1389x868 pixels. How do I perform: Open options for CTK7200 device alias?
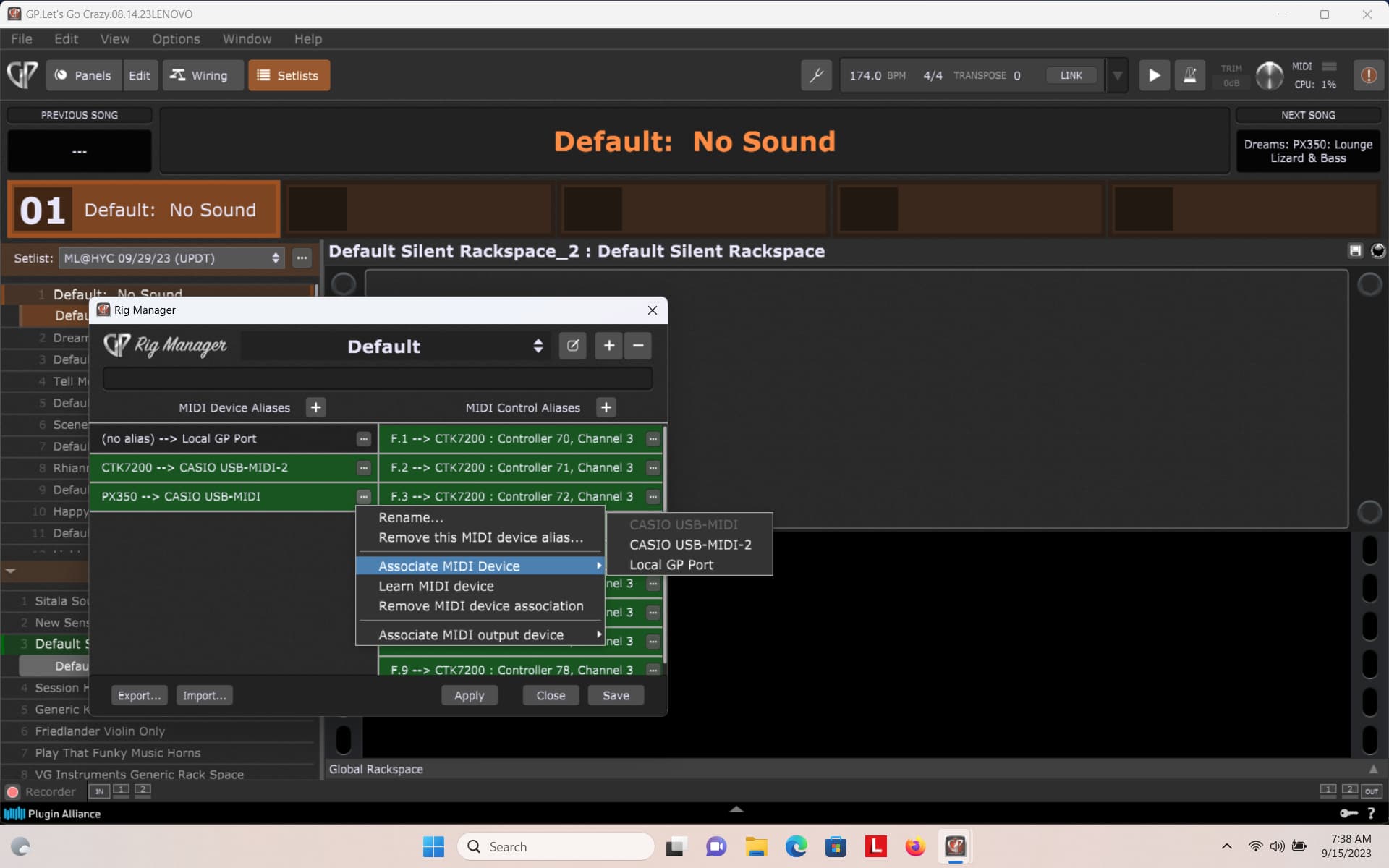(364, 468)
